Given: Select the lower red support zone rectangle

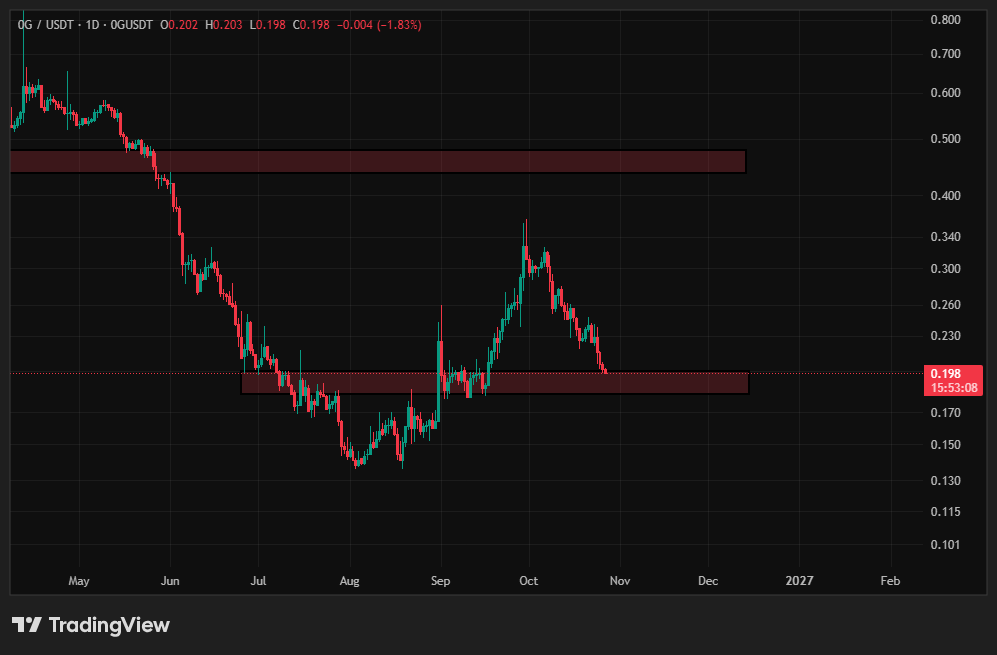Looking at the screenshot, I should [x=495, y=383].
